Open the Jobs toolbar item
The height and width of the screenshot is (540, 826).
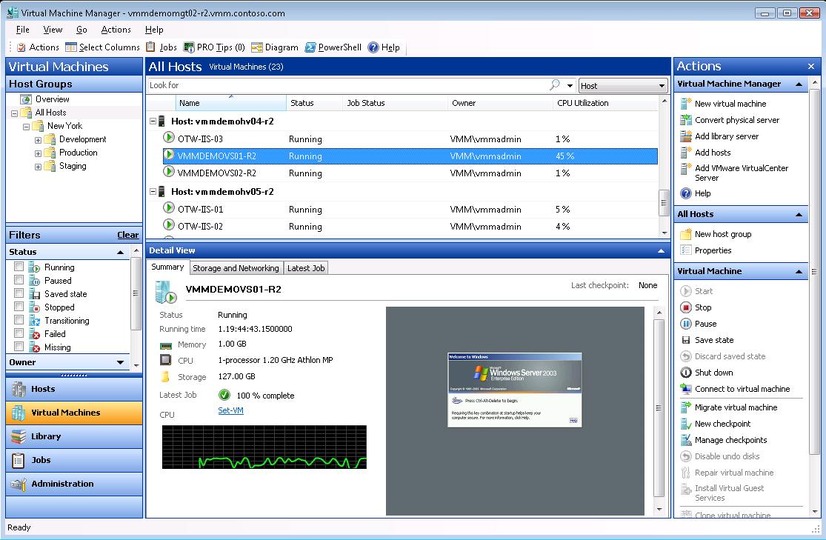(161, 47)
